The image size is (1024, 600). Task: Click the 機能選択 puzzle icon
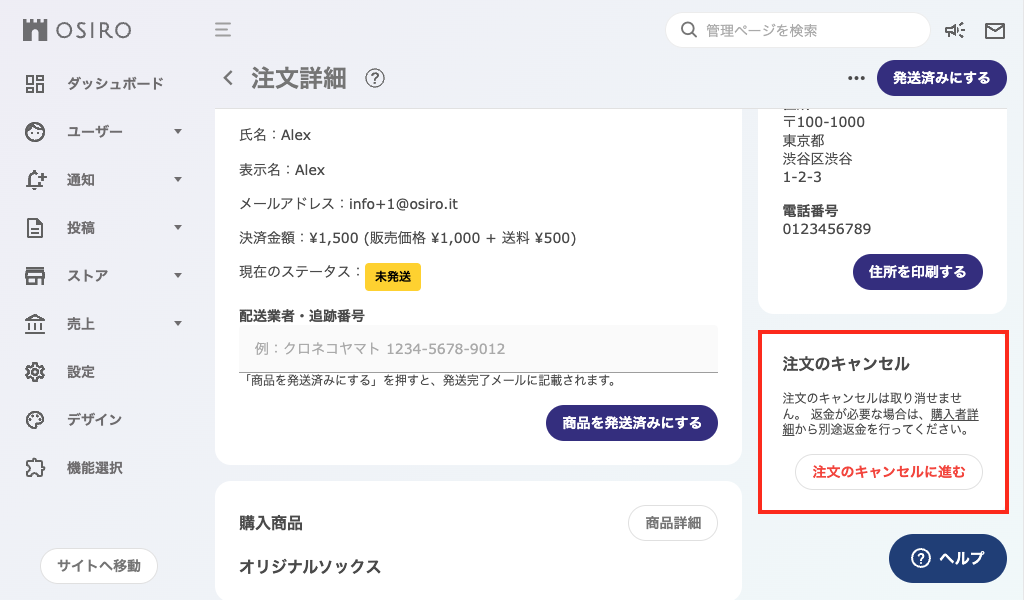(36, 467)
